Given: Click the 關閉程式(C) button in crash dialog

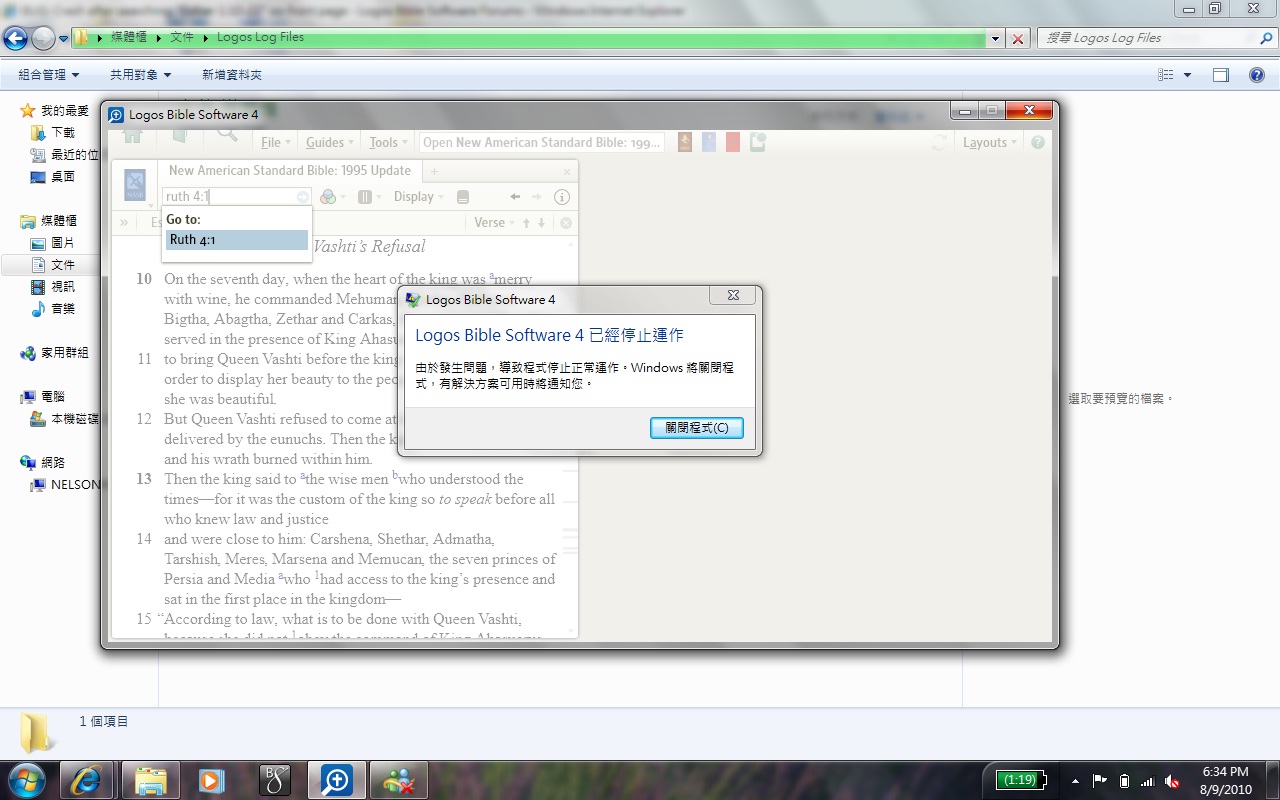Looking at the screenshot, I should [697, 428].
